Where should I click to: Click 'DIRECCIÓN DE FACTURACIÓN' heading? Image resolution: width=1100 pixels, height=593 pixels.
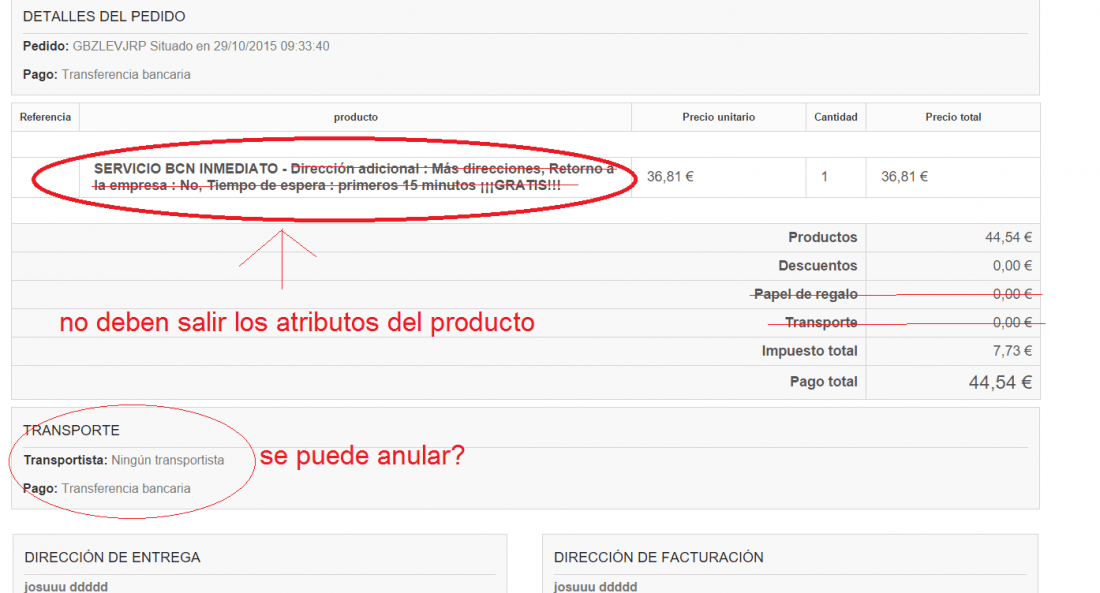[x=658, y=557]
